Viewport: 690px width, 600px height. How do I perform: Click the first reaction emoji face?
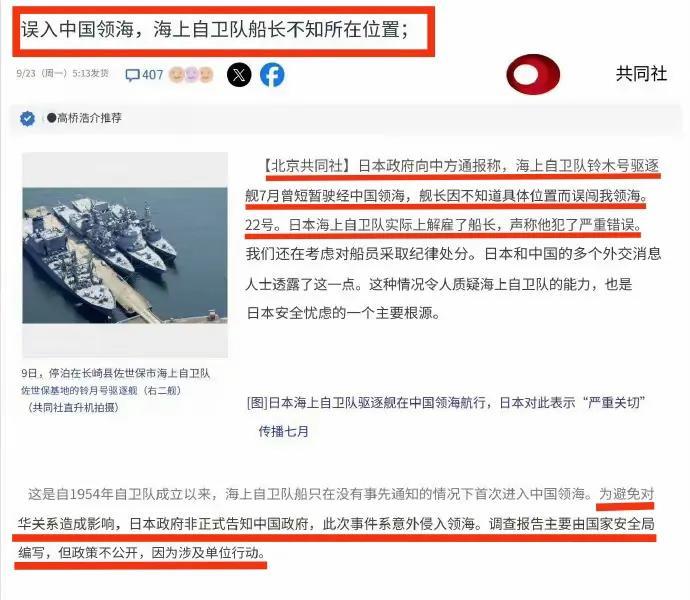pyautogui.click(x=176, y=75)
